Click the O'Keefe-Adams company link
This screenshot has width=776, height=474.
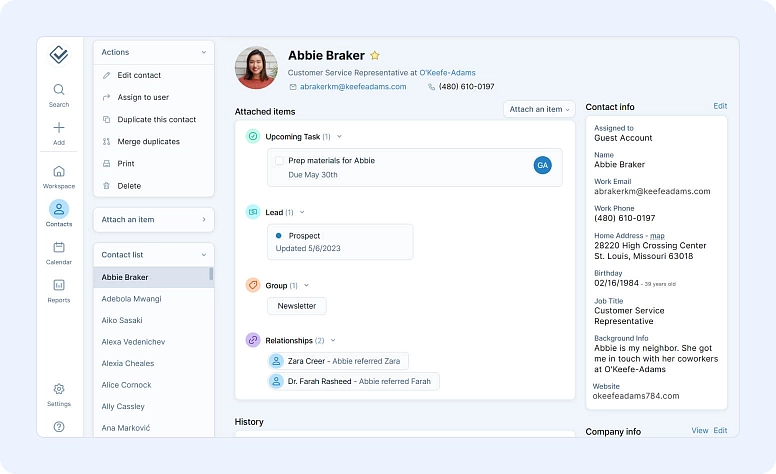pos(447,73)
